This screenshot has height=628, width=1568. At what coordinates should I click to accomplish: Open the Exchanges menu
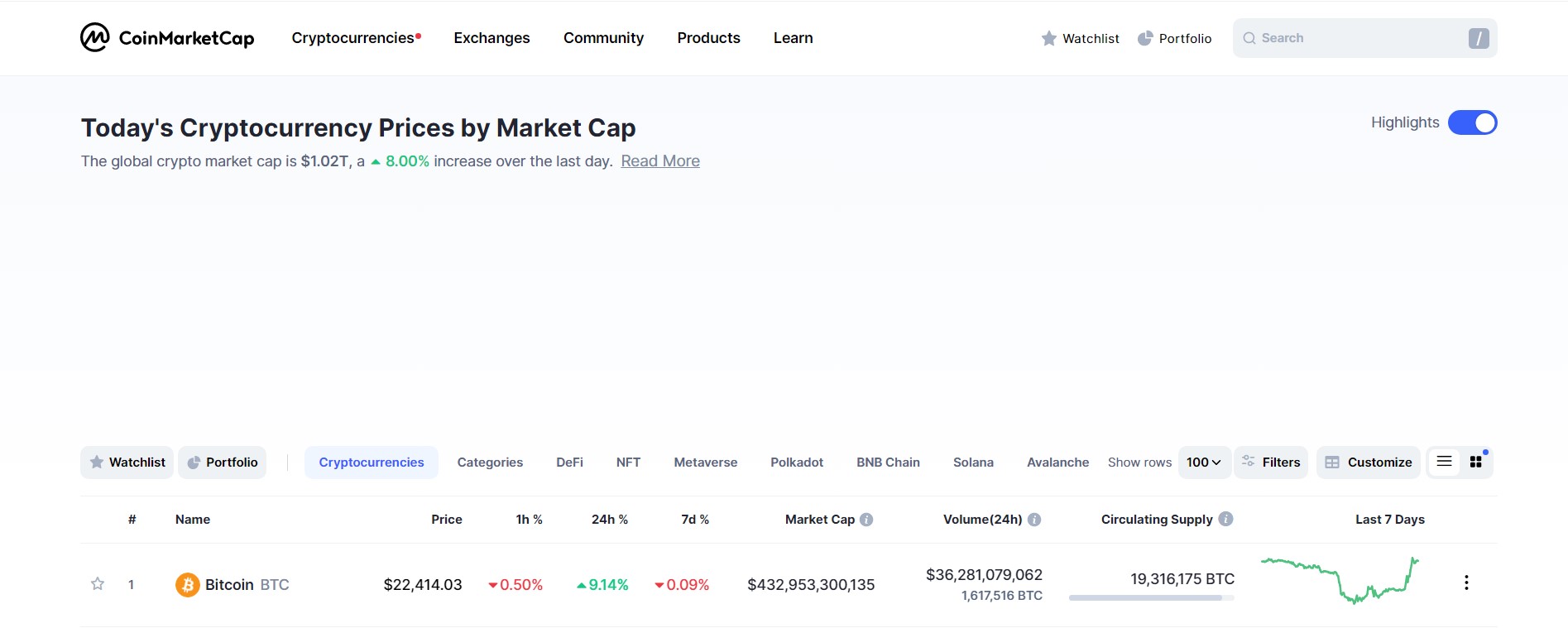point(491,38)
